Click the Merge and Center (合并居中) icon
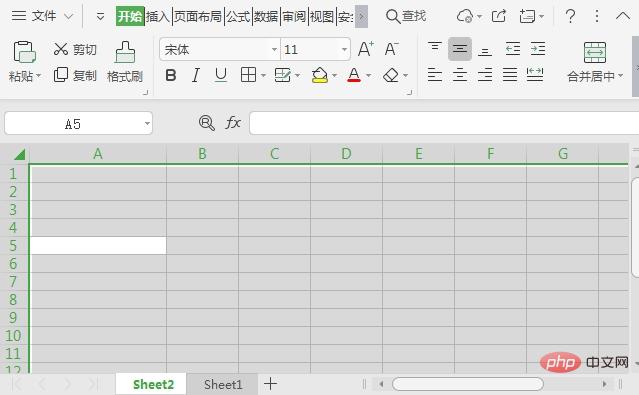 [x=595, y=52]
